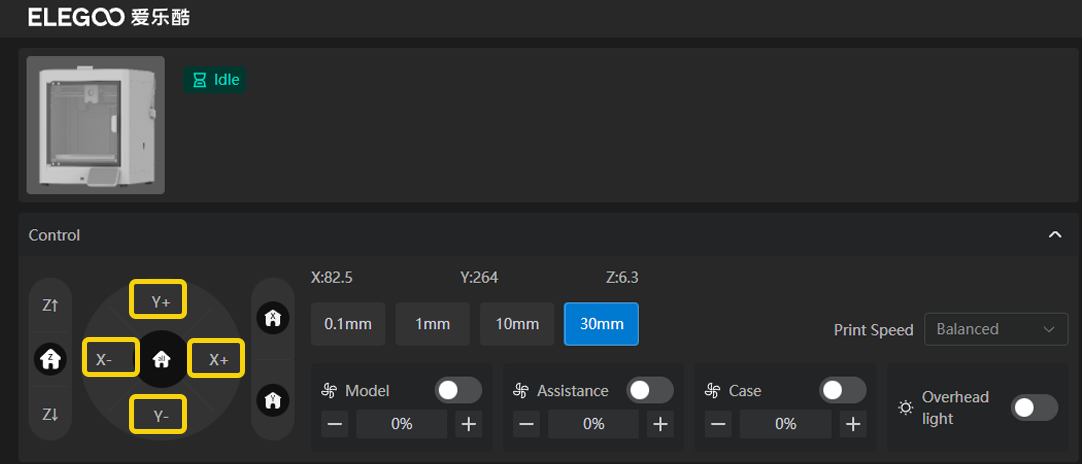Image resolution: width=1082 pixels, height=464 pixels.
Task: Decrease Model fan speed with minus
Action: (335, 424)
